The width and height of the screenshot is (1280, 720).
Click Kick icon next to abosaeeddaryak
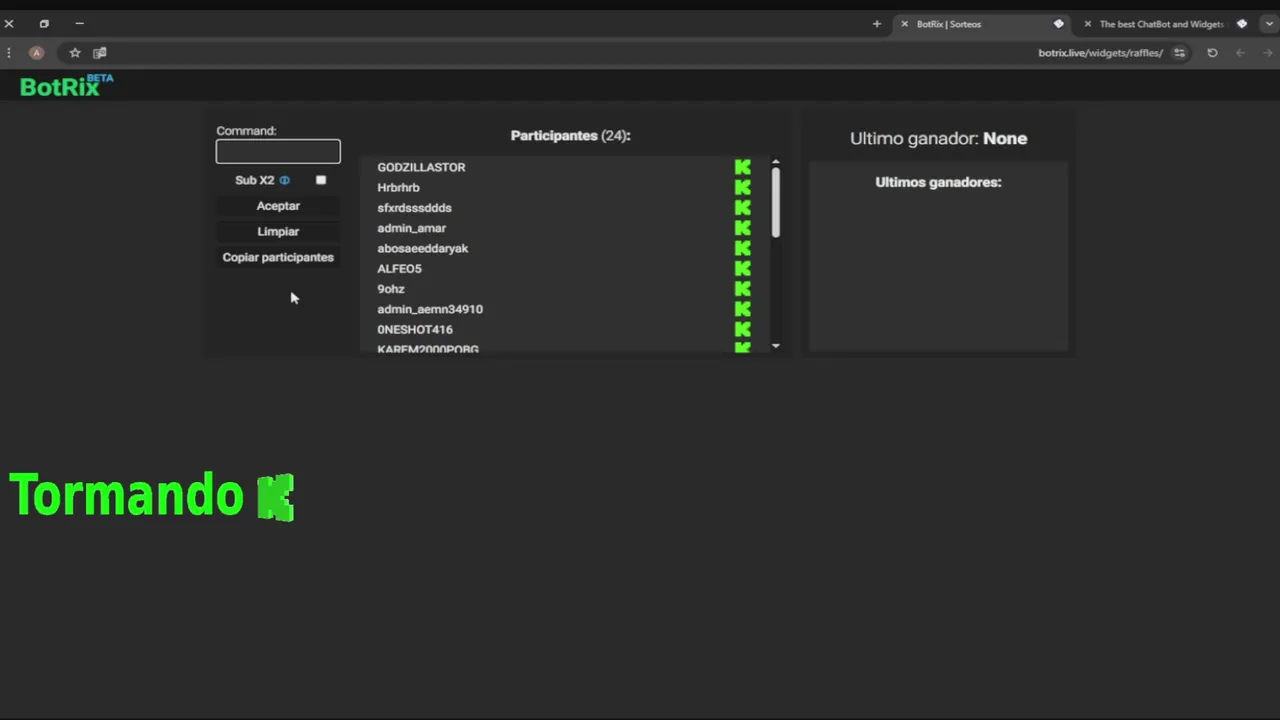pyautogui.click(x=742, y=248)
